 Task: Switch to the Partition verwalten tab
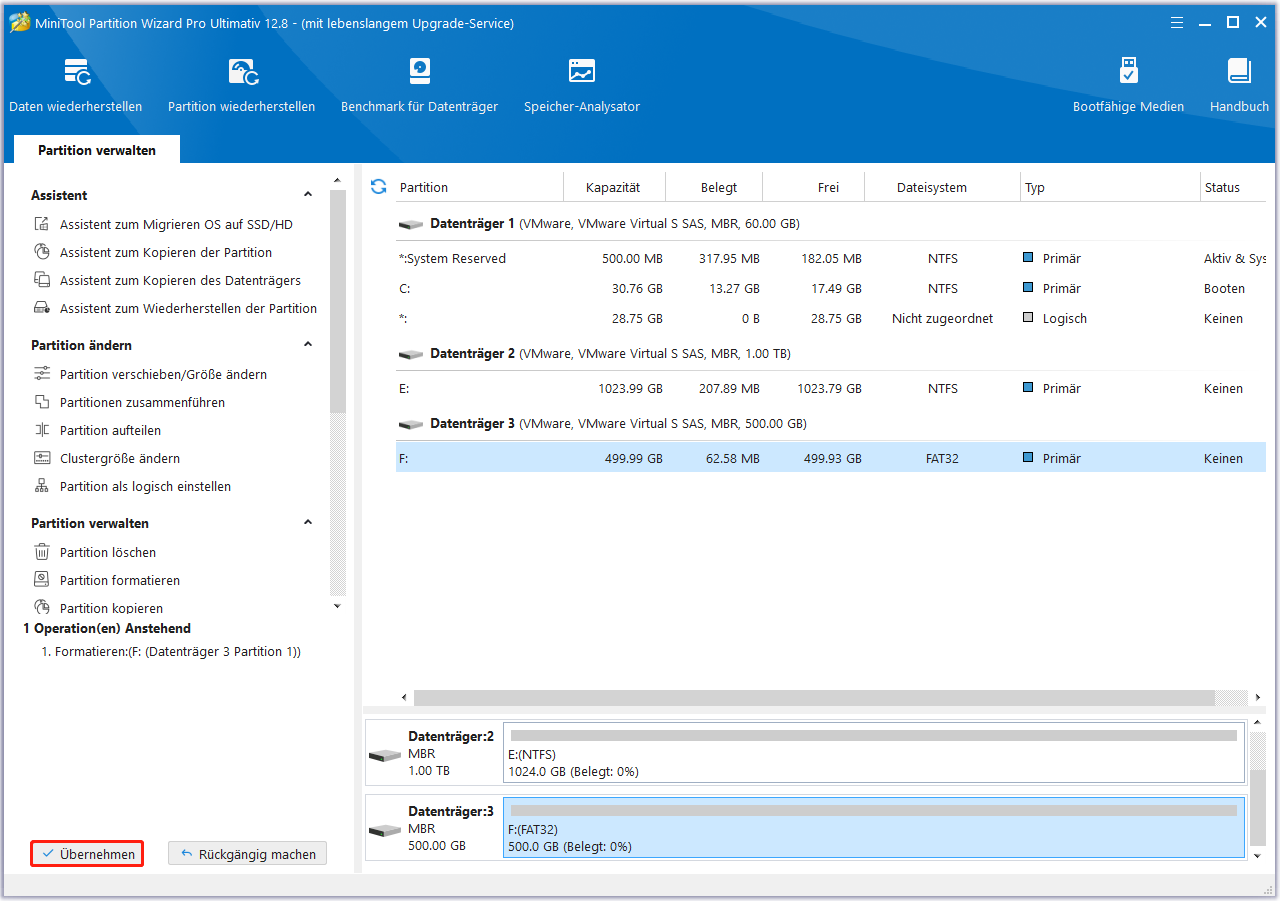pyautogui.click(x=97, y=150)
